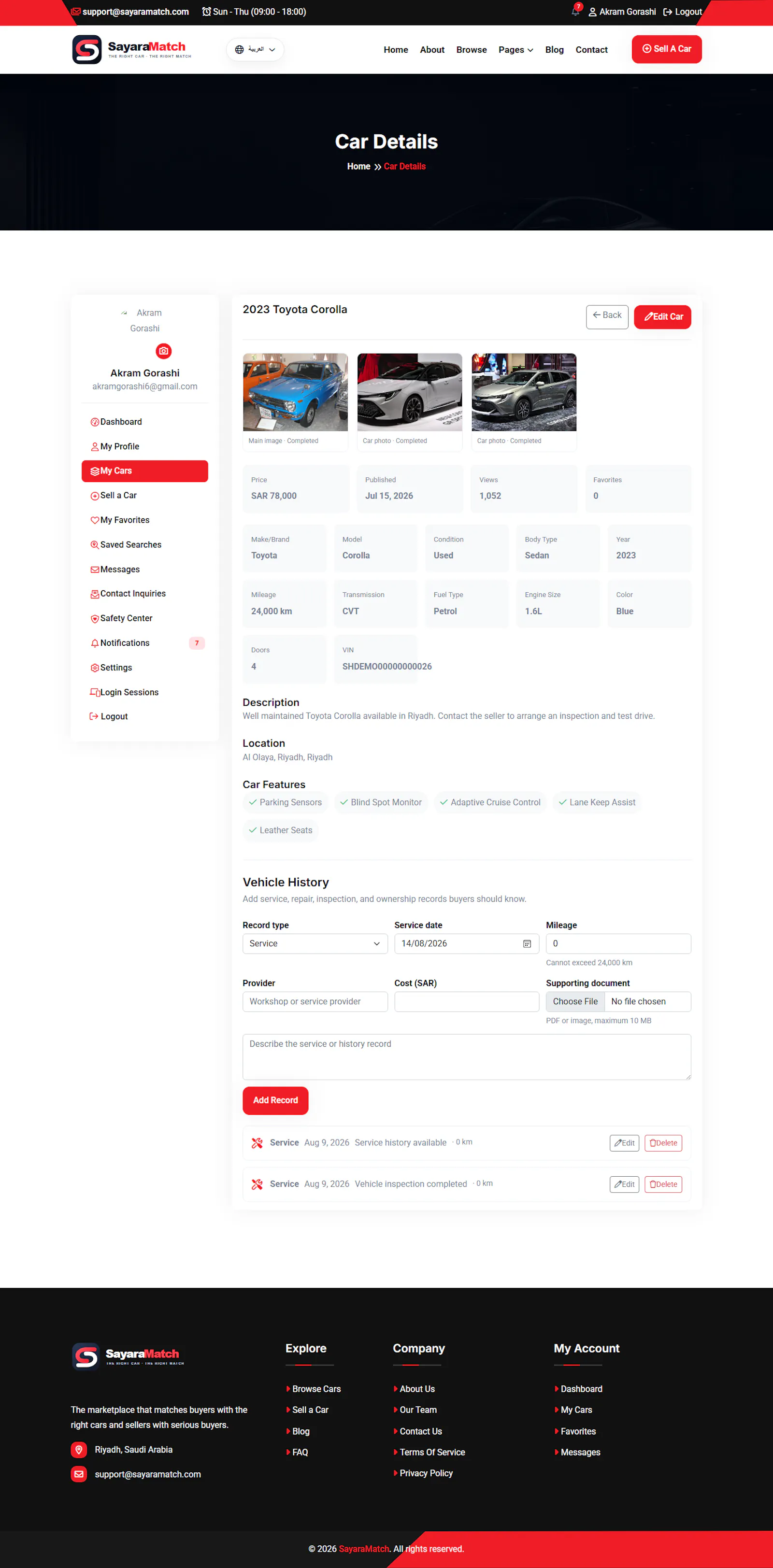
Task: Click the Back button
Action: tap(607, 316)
